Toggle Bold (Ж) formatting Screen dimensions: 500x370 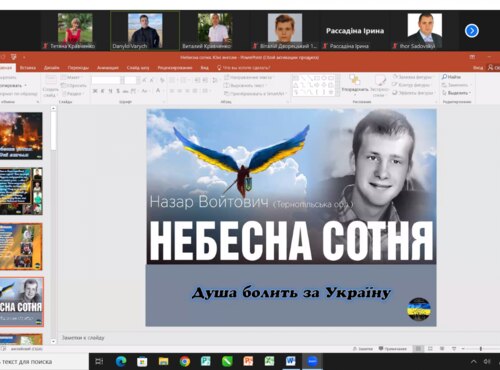tap(95, 91)
